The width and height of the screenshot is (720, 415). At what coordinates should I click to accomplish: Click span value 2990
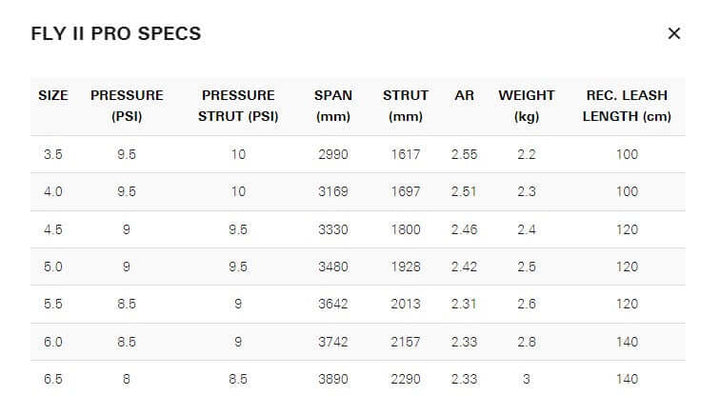[333, 155]
